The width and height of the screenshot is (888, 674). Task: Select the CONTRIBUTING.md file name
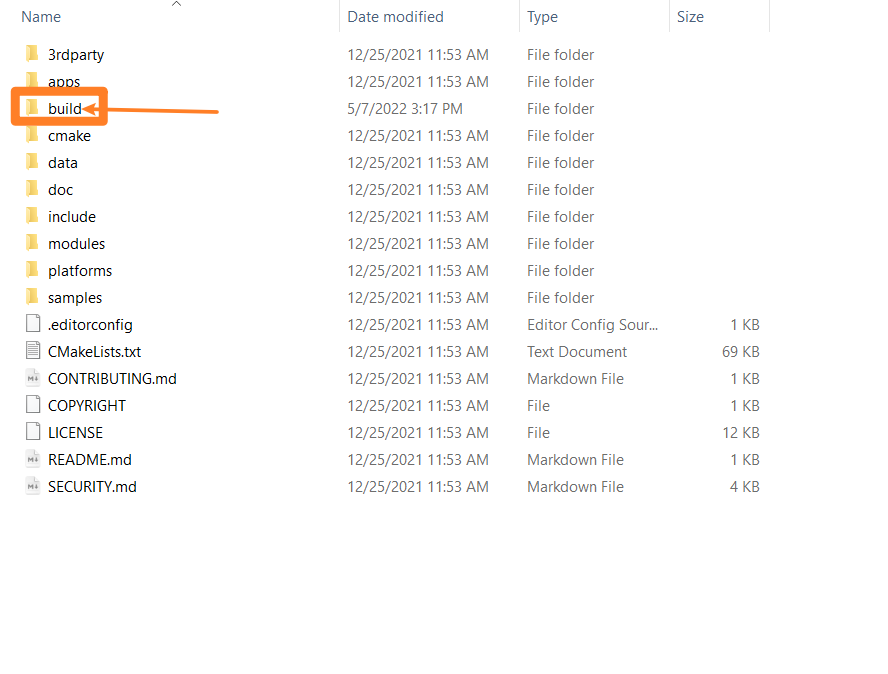112,379
